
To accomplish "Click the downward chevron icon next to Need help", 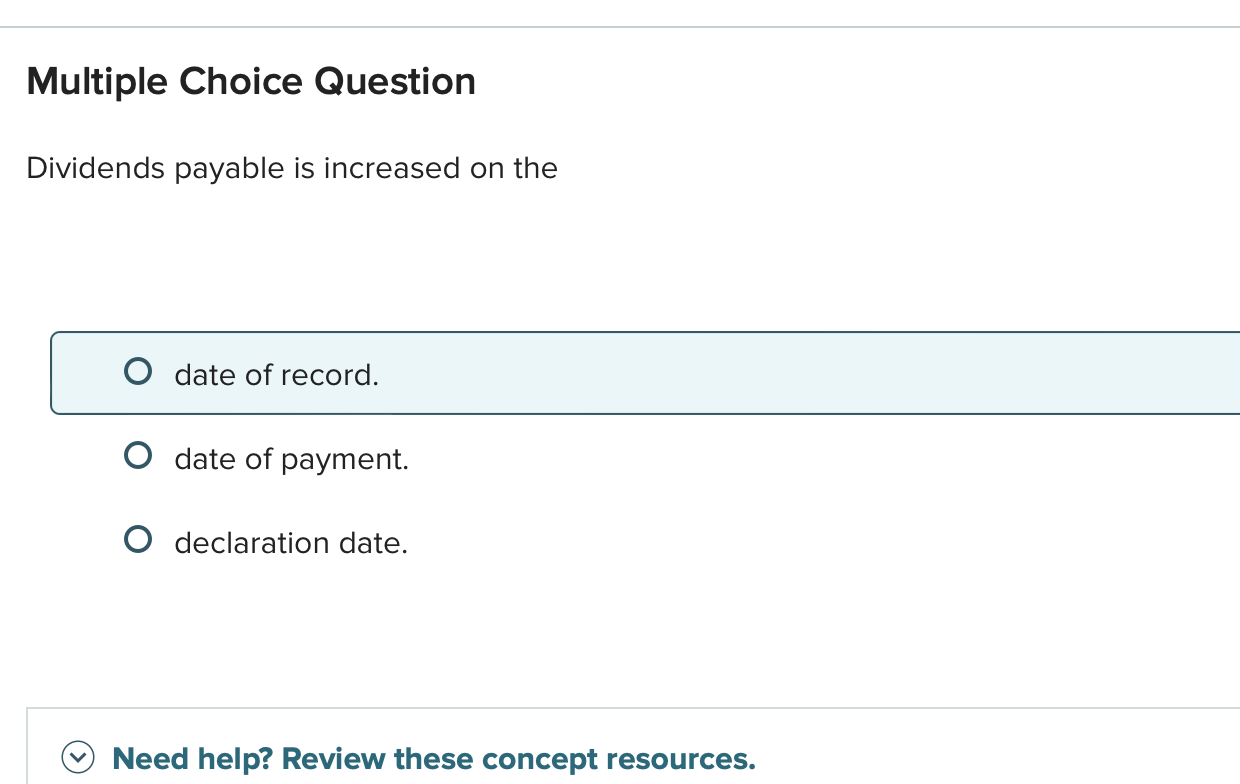I will pyautogui.click(x=79, y=759).
